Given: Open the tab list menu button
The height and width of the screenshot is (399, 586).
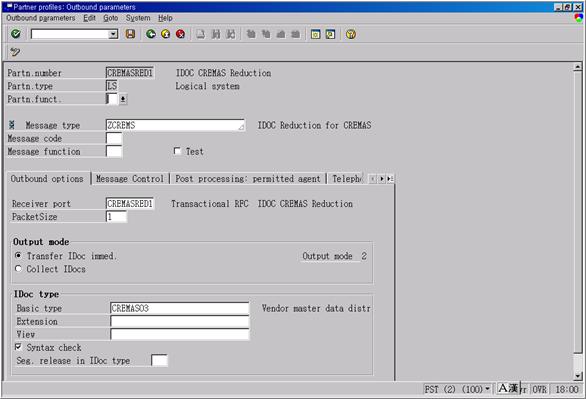Looking at the screenshot, I should coord(390,179).
